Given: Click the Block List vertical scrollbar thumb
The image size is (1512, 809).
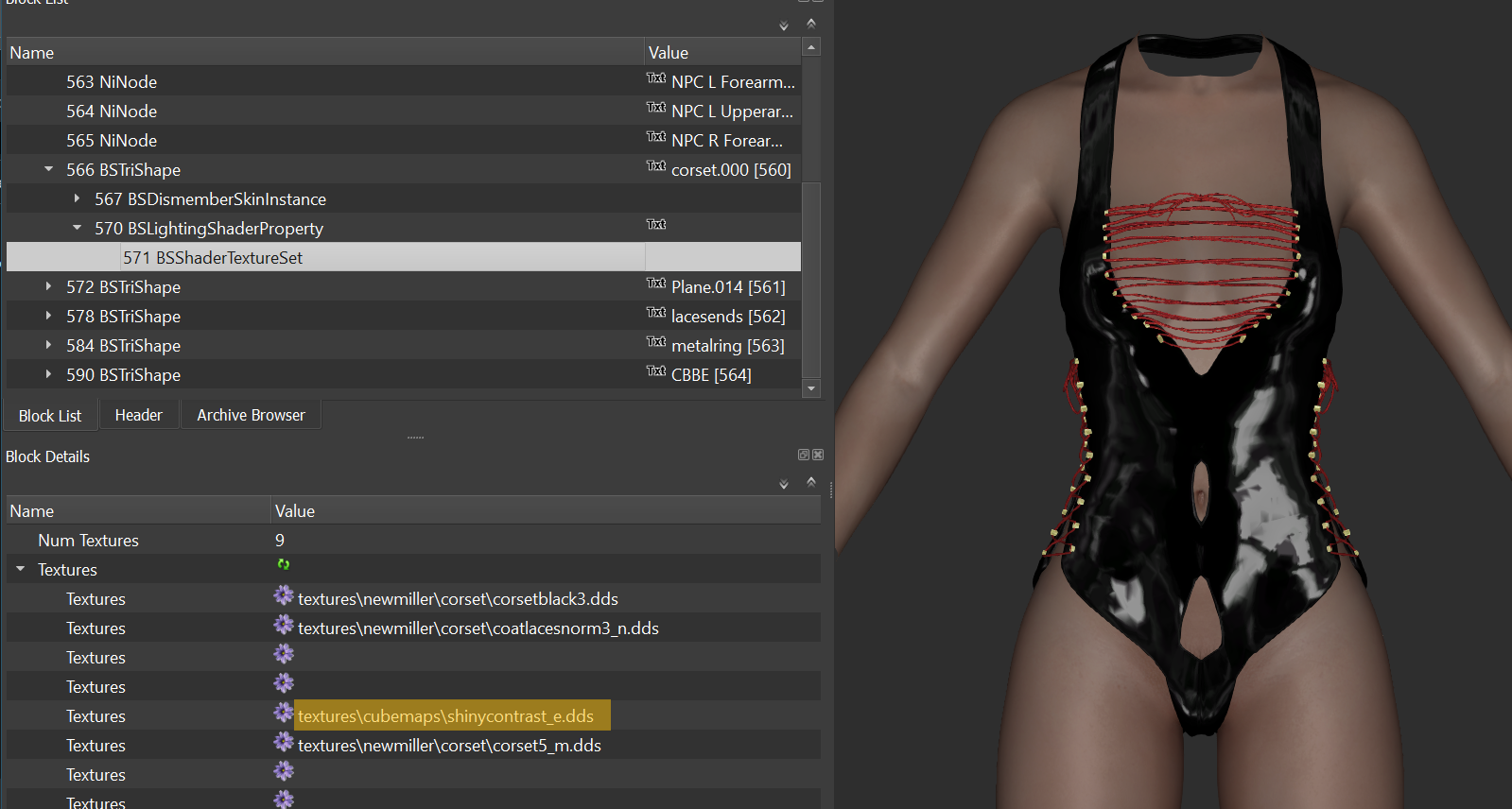Looking at the screenshot, I should 811,281.
